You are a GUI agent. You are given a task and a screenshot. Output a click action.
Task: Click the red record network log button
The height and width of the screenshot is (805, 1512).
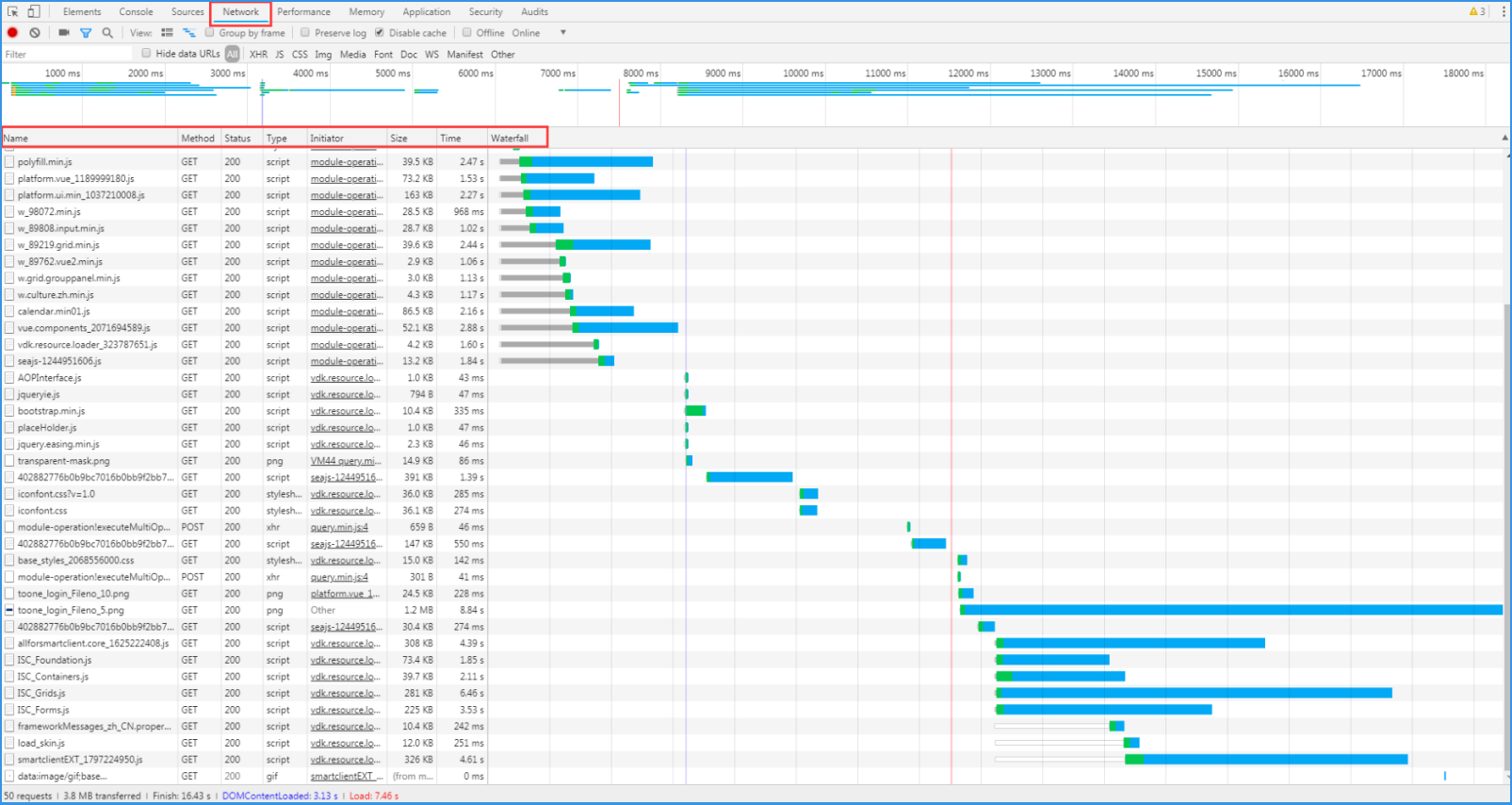tap(12, 33)
